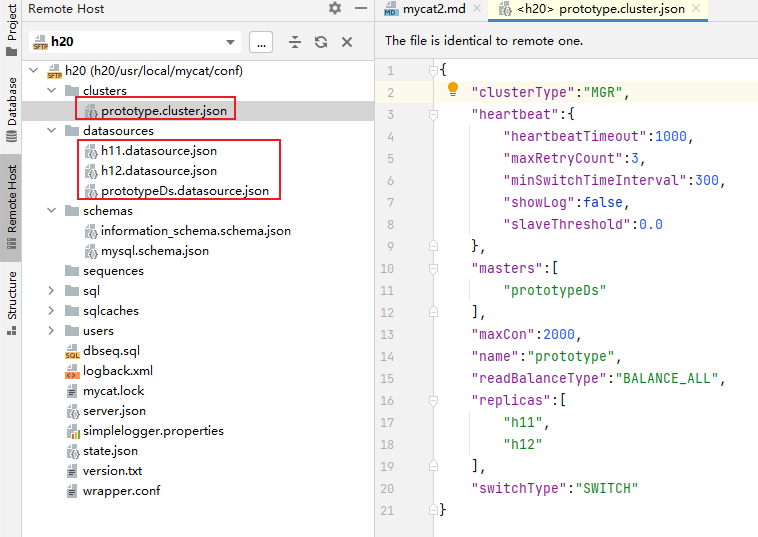Click the datasources folder icon

click(72, 131)
